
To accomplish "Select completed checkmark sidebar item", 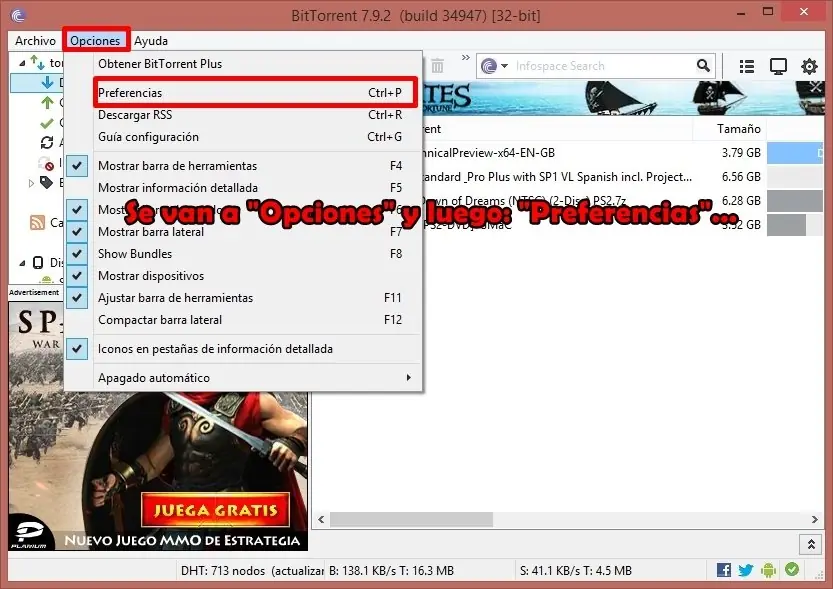I will pos(47,123).
